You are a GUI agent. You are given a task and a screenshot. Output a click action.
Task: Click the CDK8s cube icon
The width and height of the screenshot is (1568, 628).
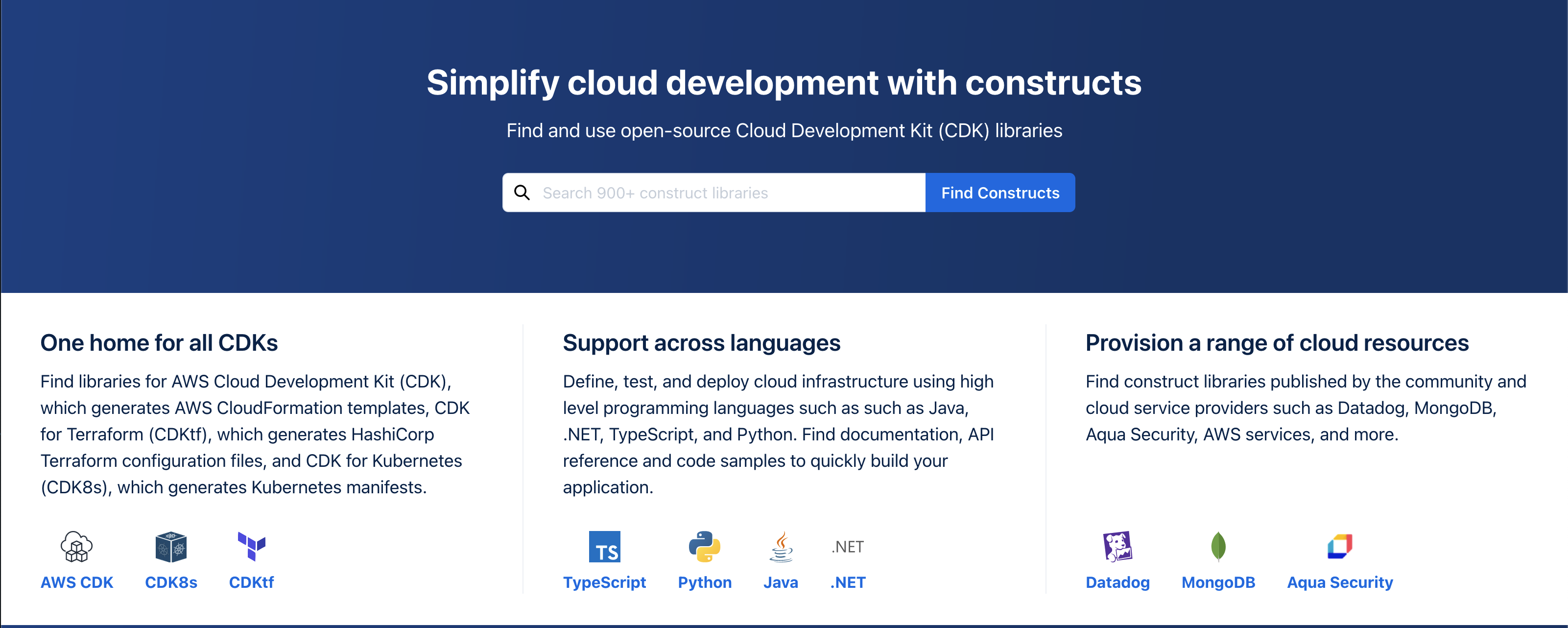coord(171,547)
